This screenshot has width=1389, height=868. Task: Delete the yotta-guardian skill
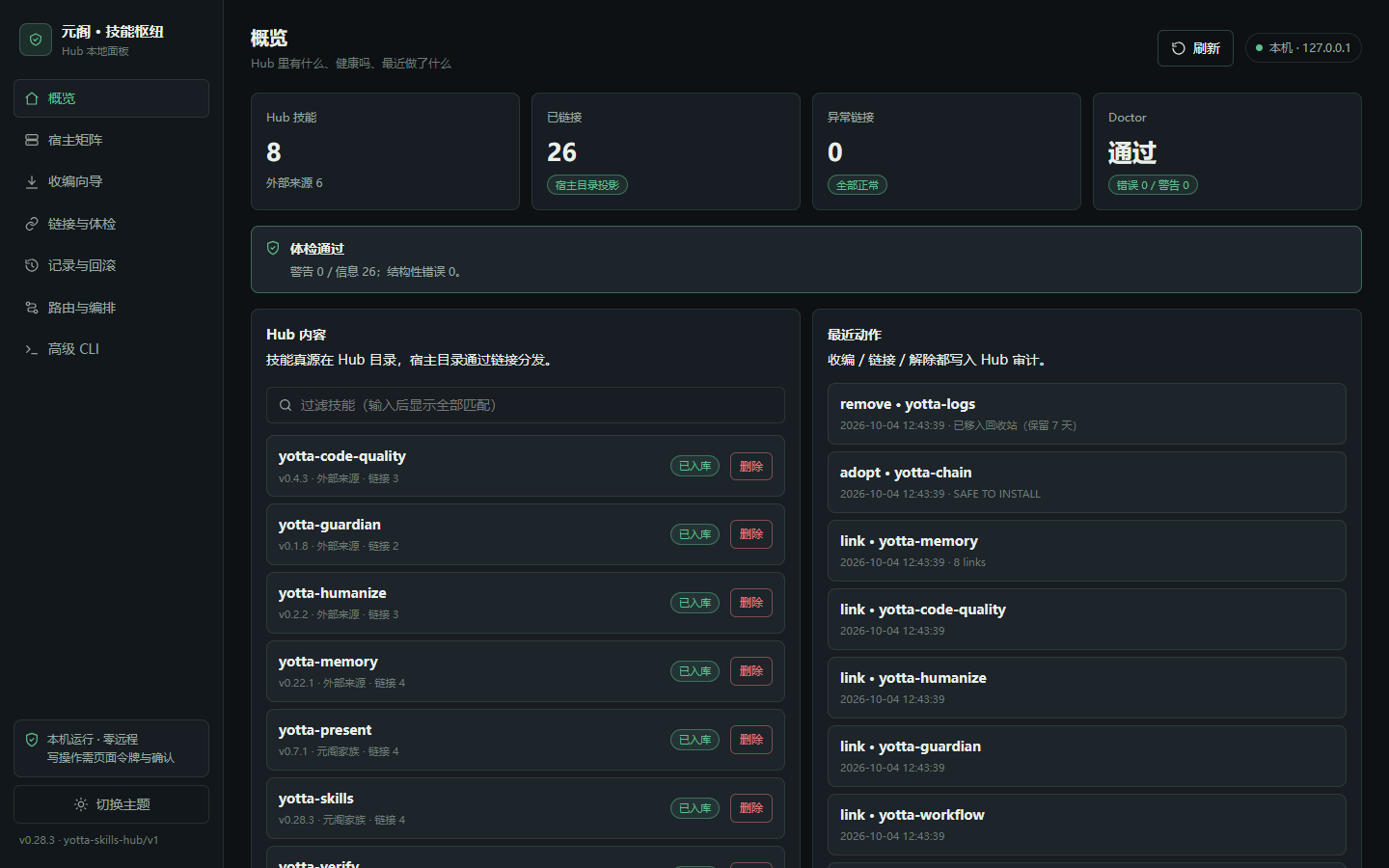point(751,534)
